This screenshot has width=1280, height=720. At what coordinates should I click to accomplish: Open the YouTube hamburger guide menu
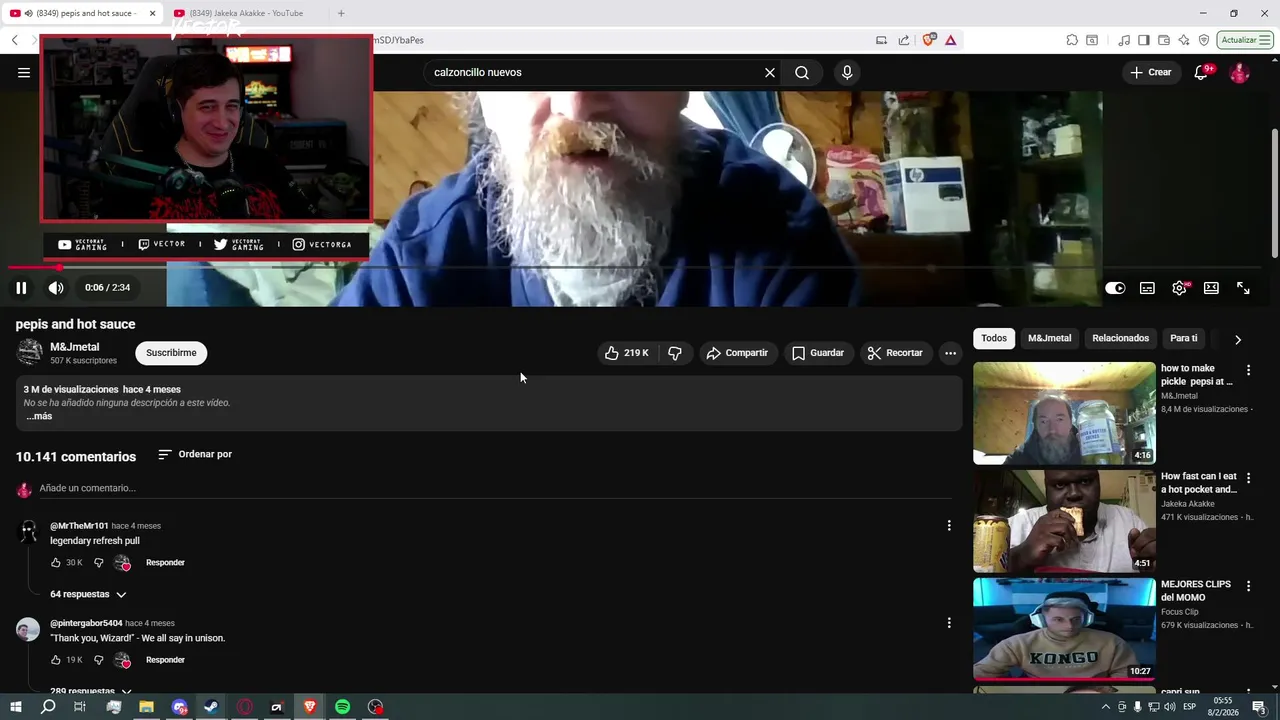pos(24,72)
